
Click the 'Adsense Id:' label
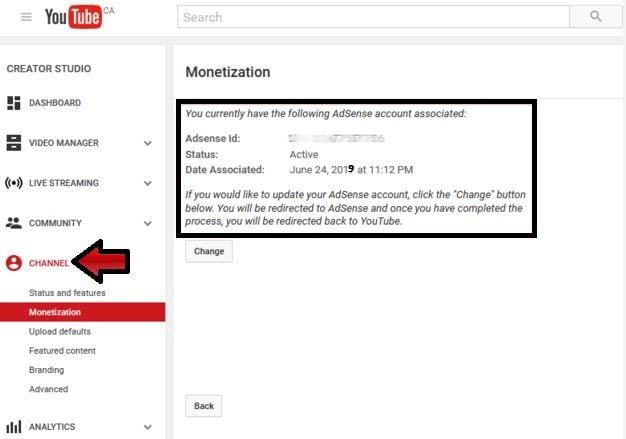213,138
